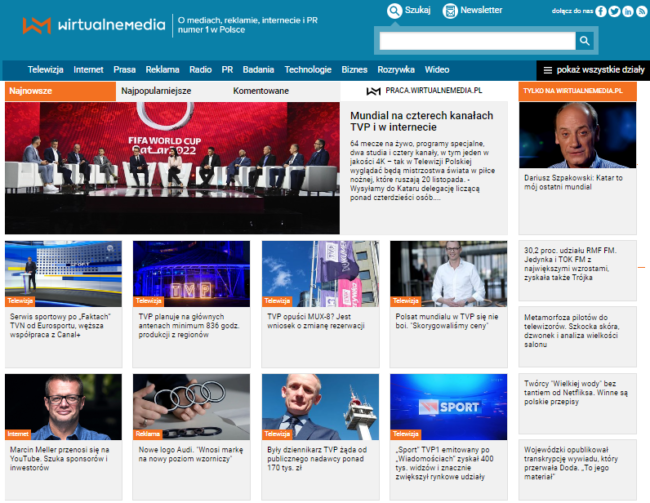This screenshot has height=503, width=650.
Task: Select the Komentowane tab
Action: pos(261,90)
